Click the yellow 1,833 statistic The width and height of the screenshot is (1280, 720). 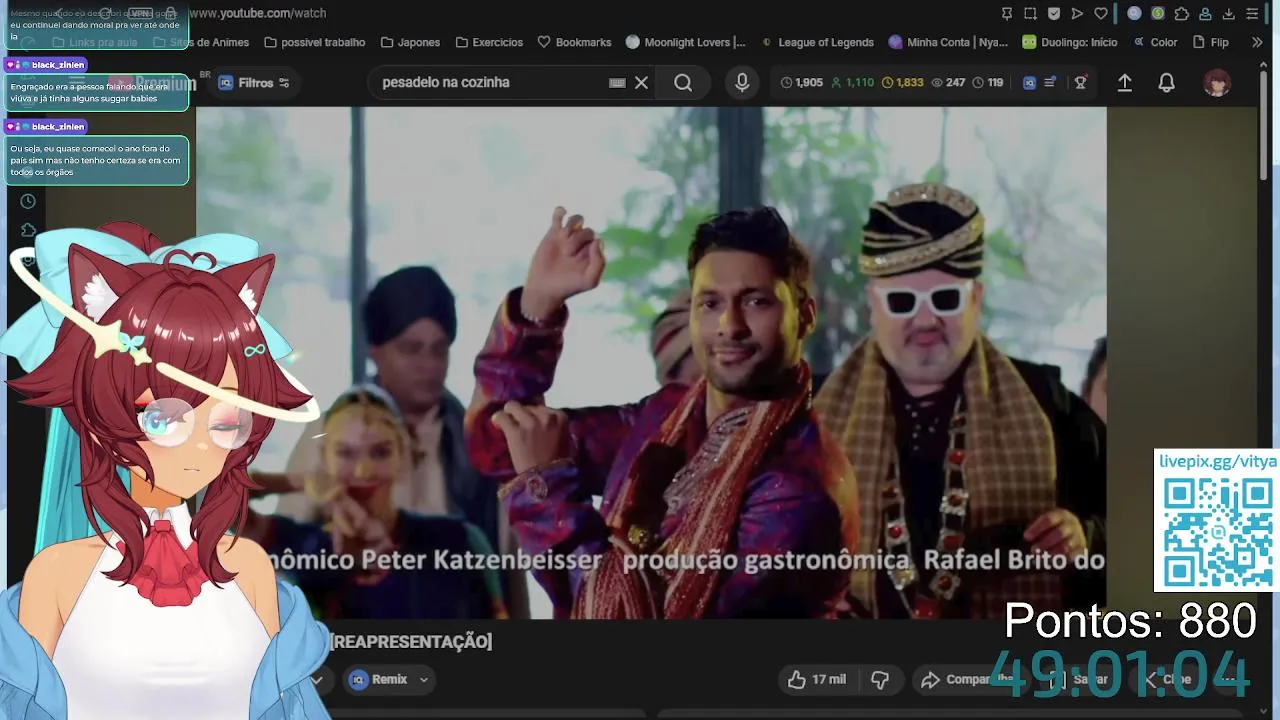point(902,83)
